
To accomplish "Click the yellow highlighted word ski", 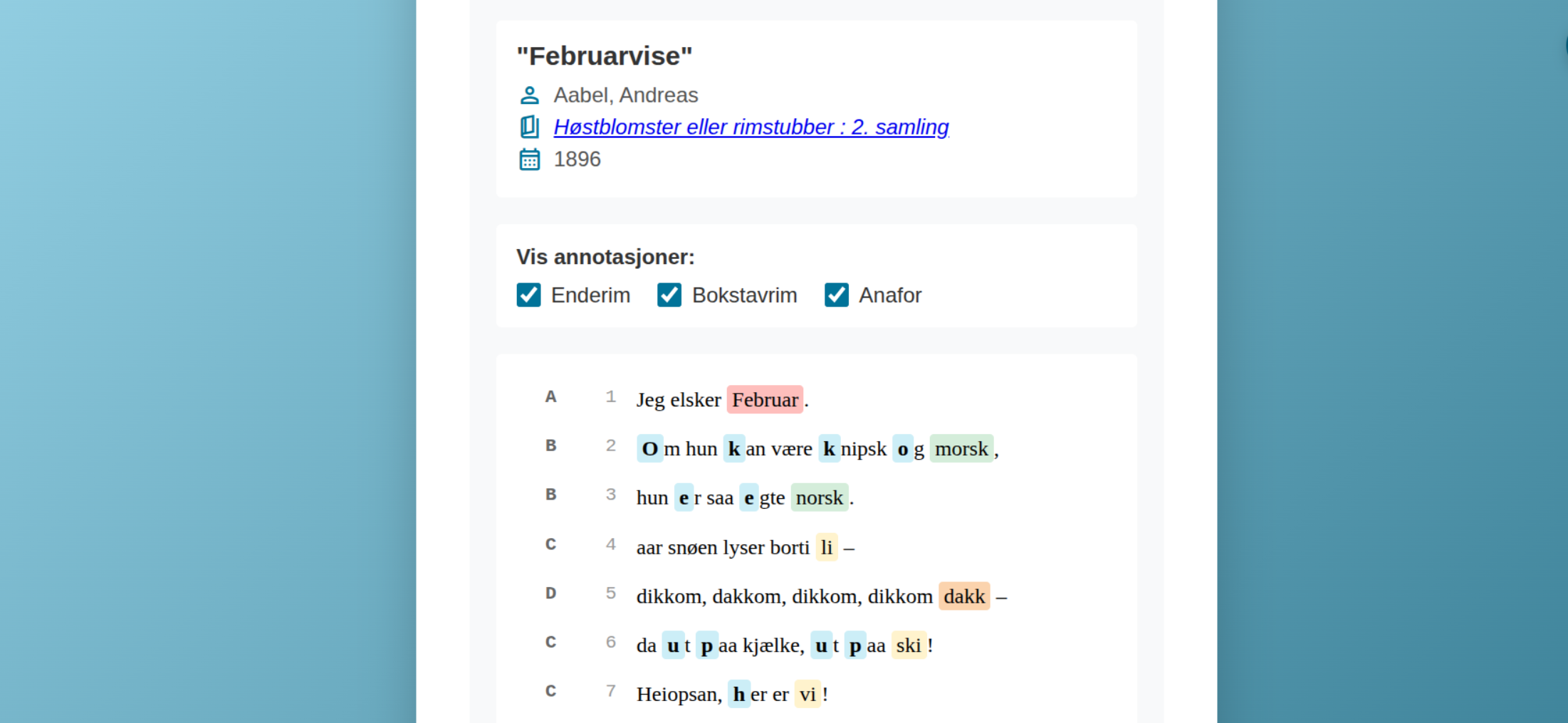I will pos(908,645).
